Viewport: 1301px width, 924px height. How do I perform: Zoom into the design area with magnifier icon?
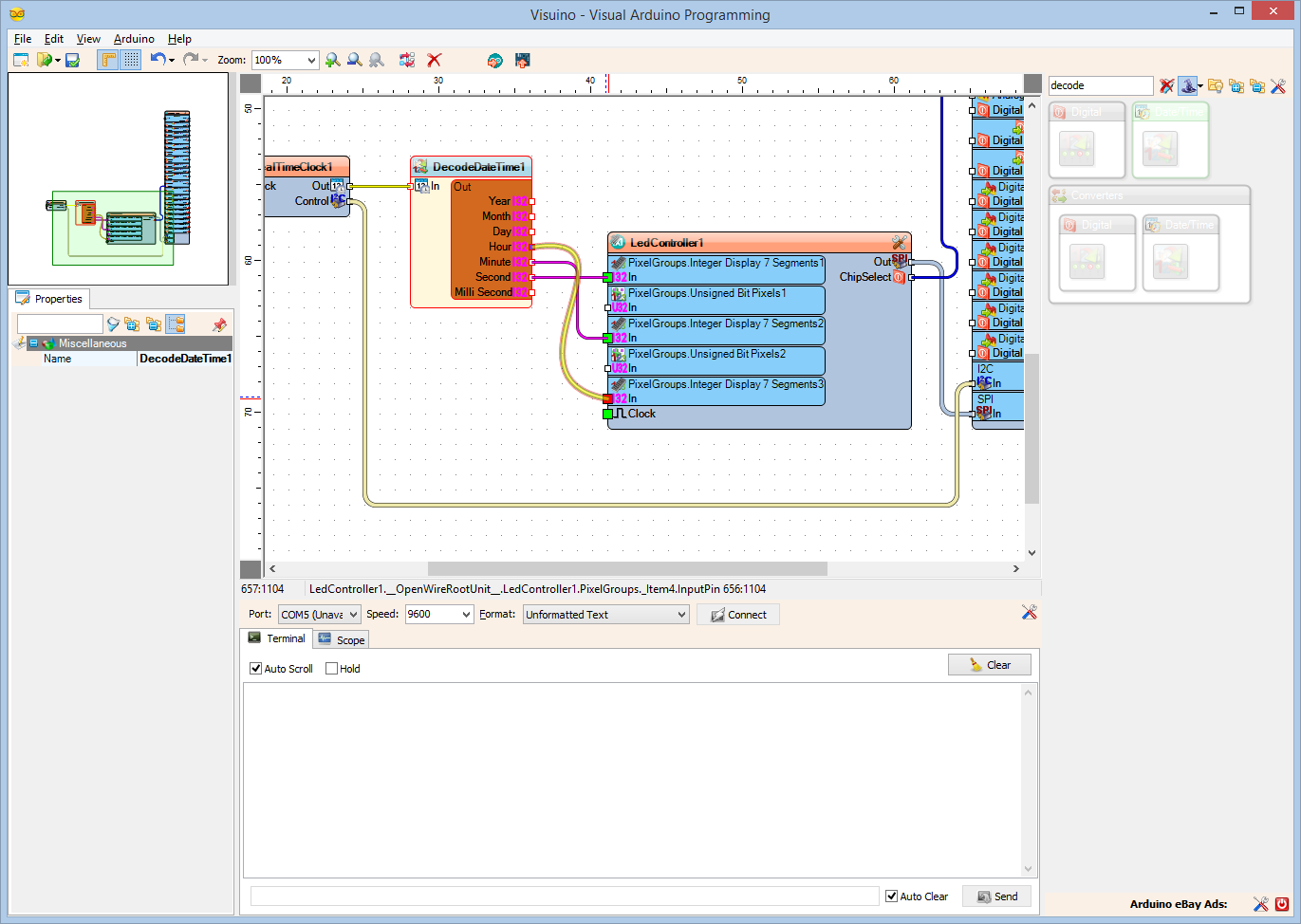point(332,60)
